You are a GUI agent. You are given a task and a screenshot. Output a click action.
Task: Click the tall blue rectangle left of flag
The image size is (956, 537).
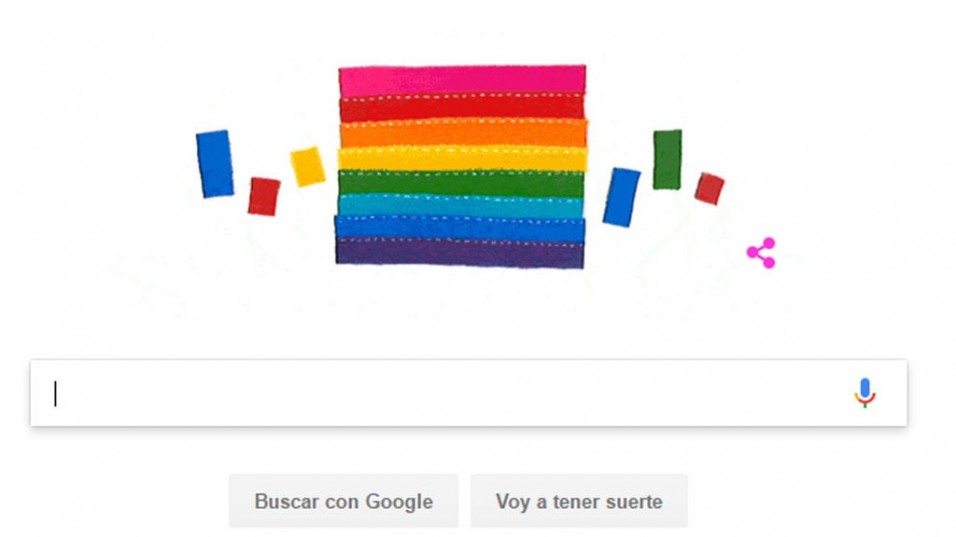click(x=215, y=163)
